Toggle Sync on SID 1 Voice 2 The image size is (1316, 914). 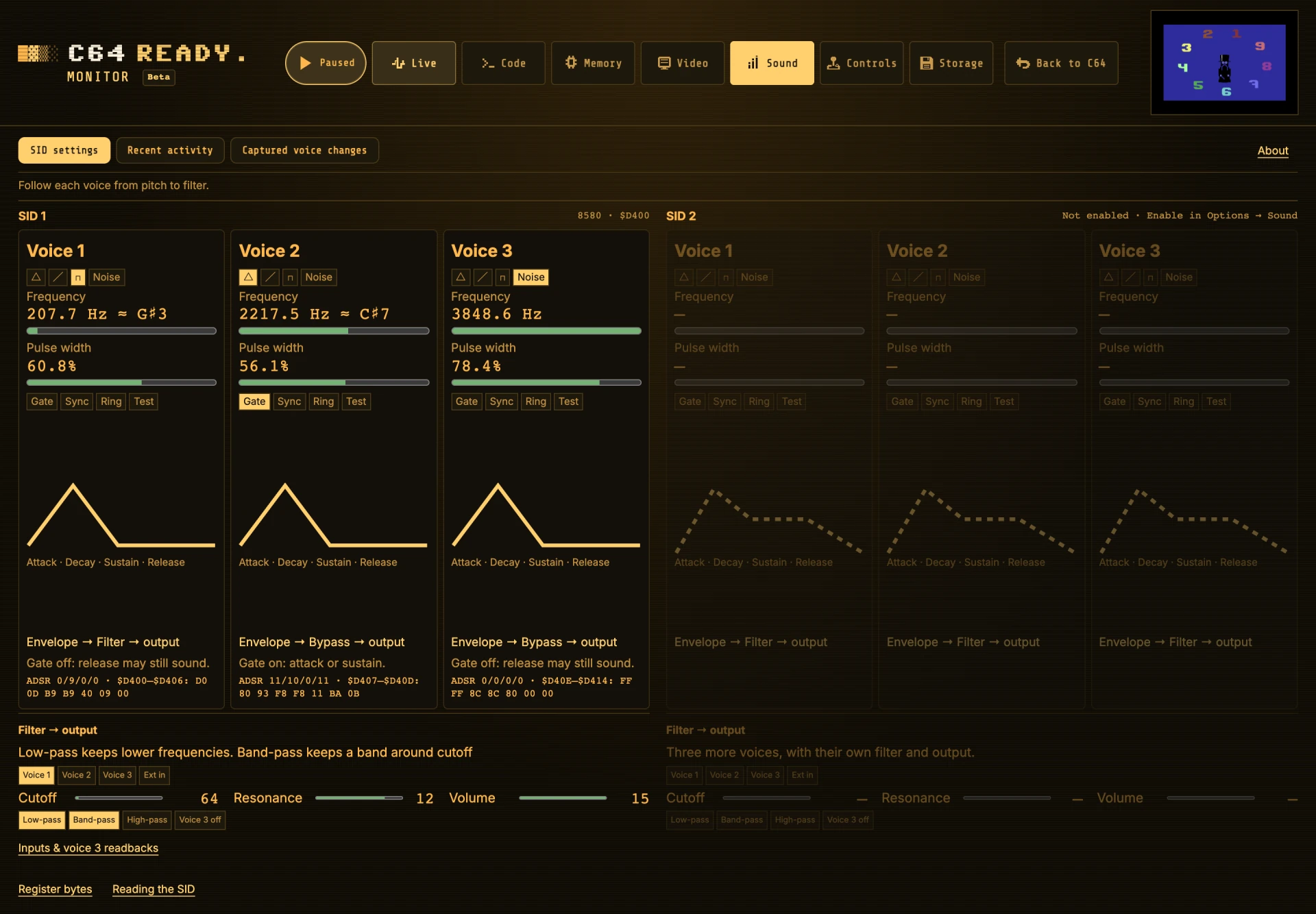coord(289,402)
